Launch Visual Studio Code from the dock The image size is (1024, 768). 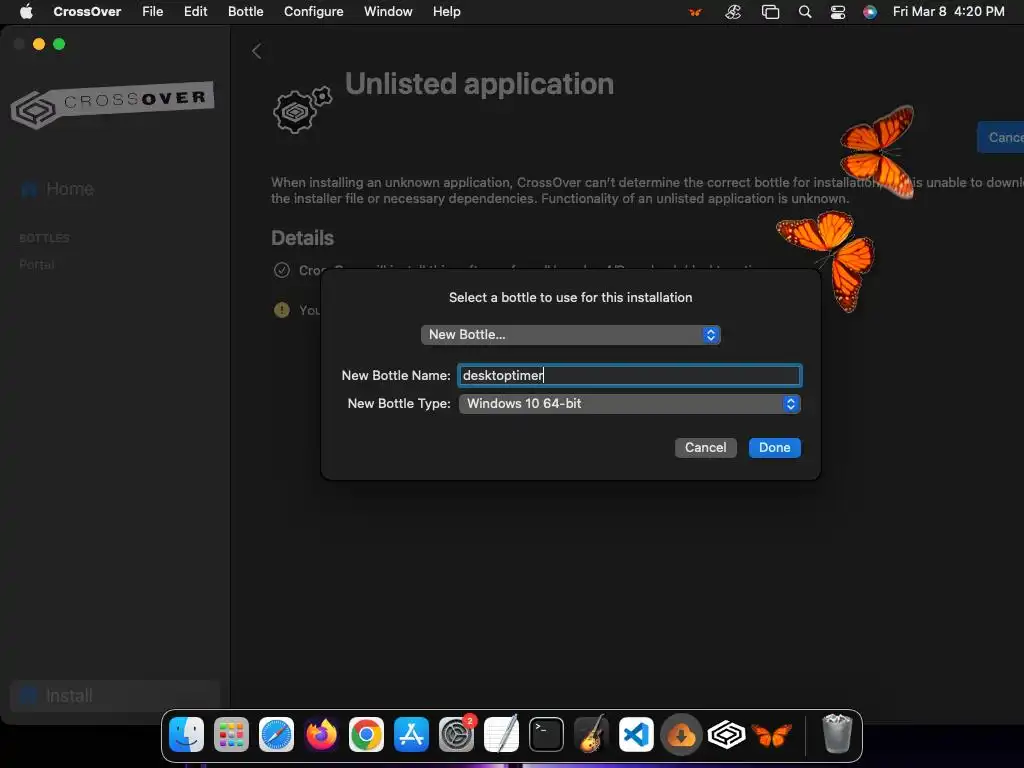pos(637,734)
